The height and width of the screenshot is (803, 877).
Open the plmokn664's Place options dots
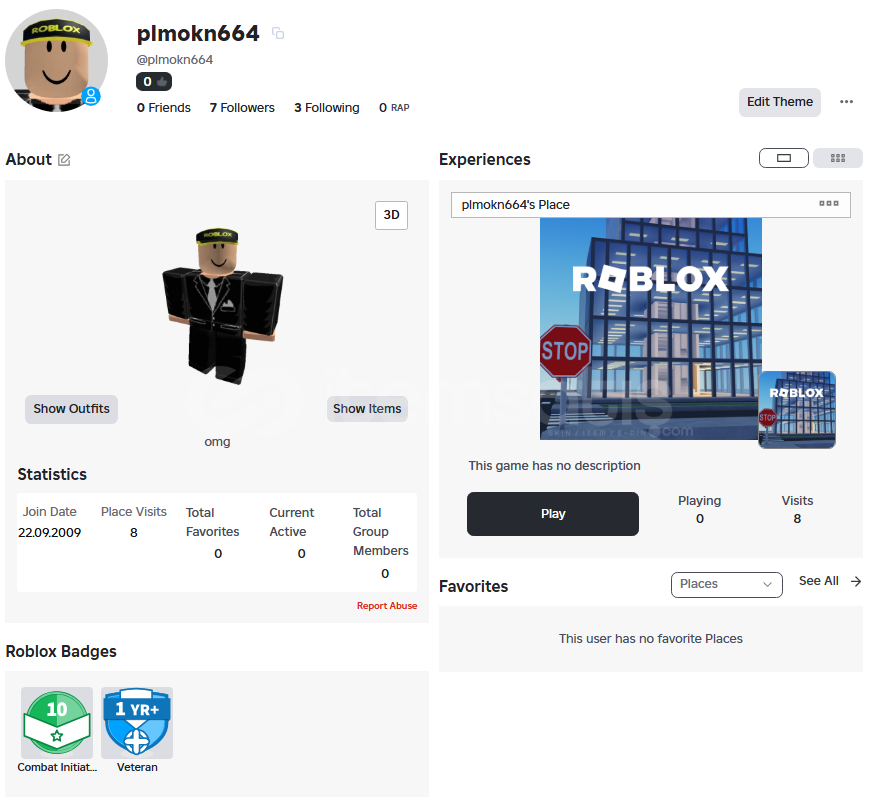coord(828,204)
